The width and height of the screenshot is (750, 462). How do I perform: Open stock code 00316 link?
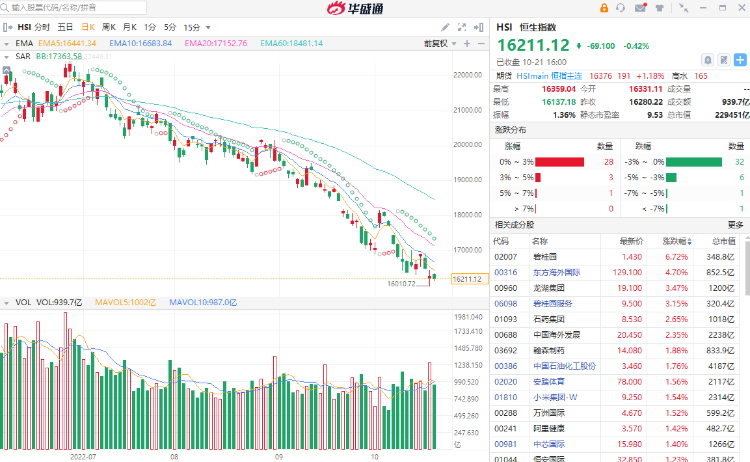click(506, 273)
